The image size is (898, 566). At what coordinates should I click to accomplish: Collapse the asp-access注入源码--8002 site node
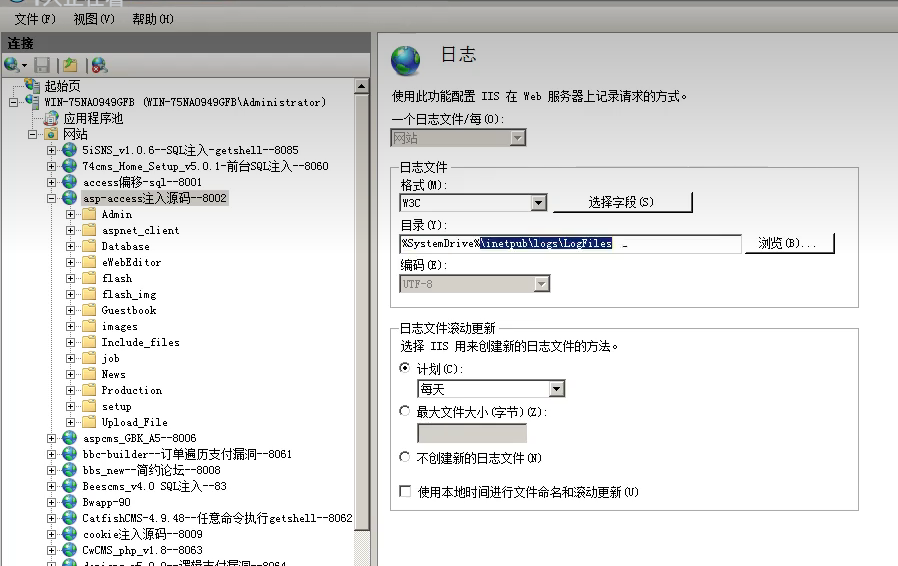click(x=52, y=198)
